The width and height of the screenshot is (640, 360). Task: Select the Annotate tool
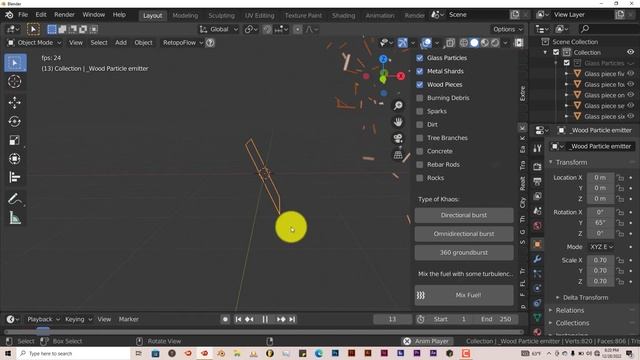click(x=15, y=199)
